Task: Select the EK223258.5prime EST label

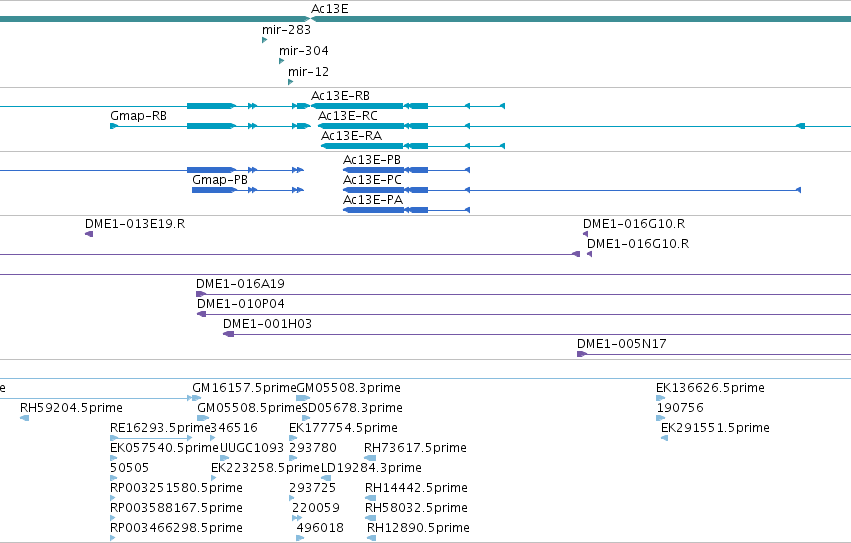Action: [x=265, y=468]
